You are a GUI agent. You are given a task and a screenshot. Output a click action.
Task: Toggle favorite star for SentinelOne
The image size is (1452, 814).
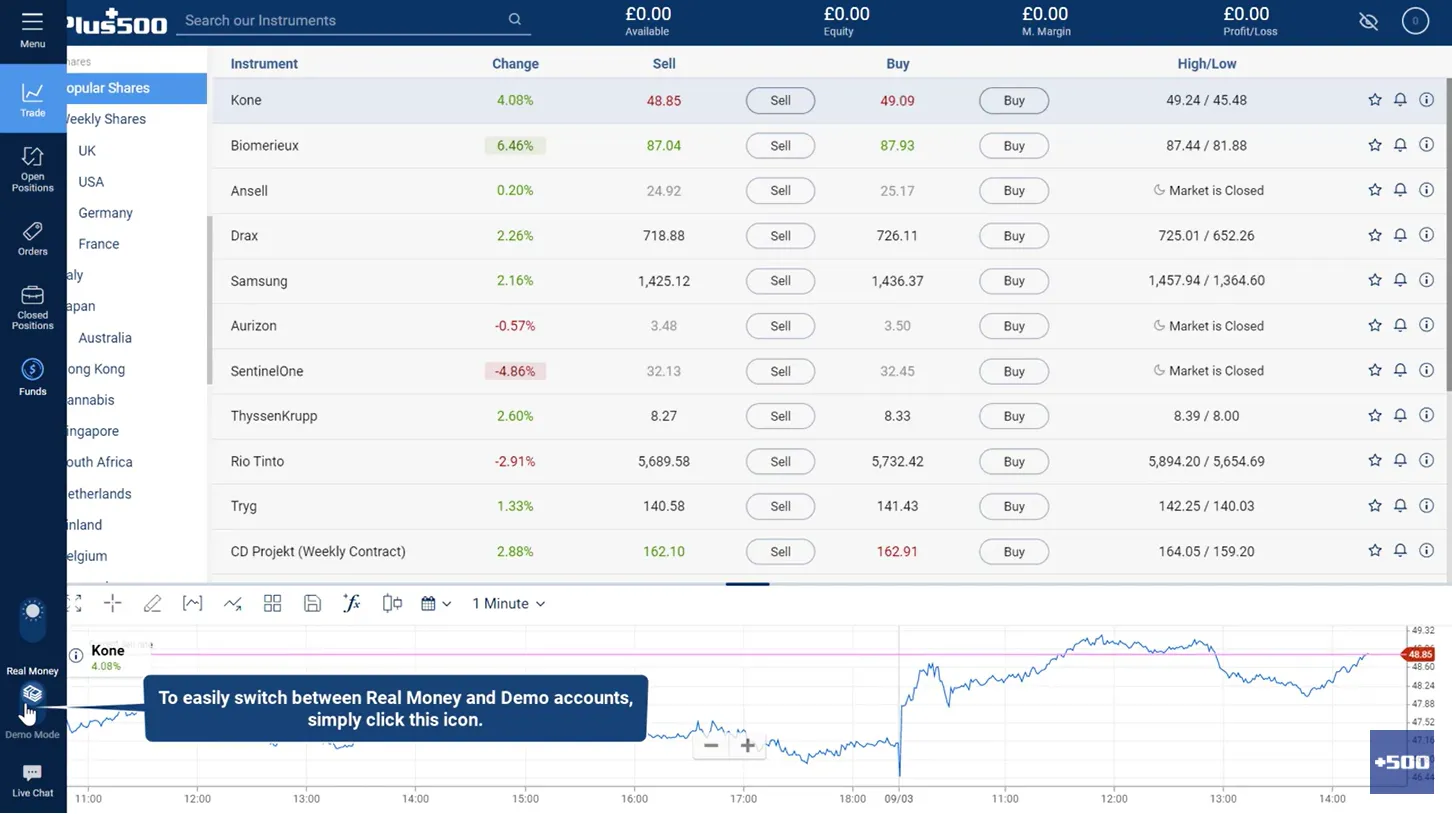coord(1375,371)
